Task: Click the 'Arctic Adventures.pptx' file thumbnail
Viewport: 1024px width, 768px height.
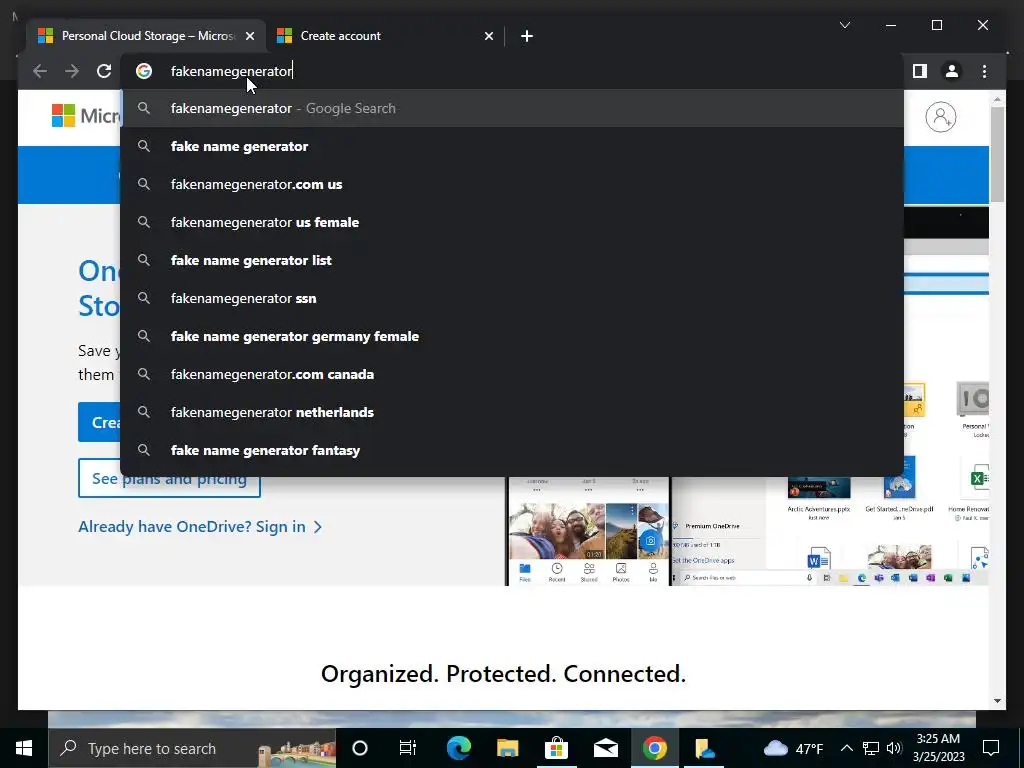Action: click(819, 488)
